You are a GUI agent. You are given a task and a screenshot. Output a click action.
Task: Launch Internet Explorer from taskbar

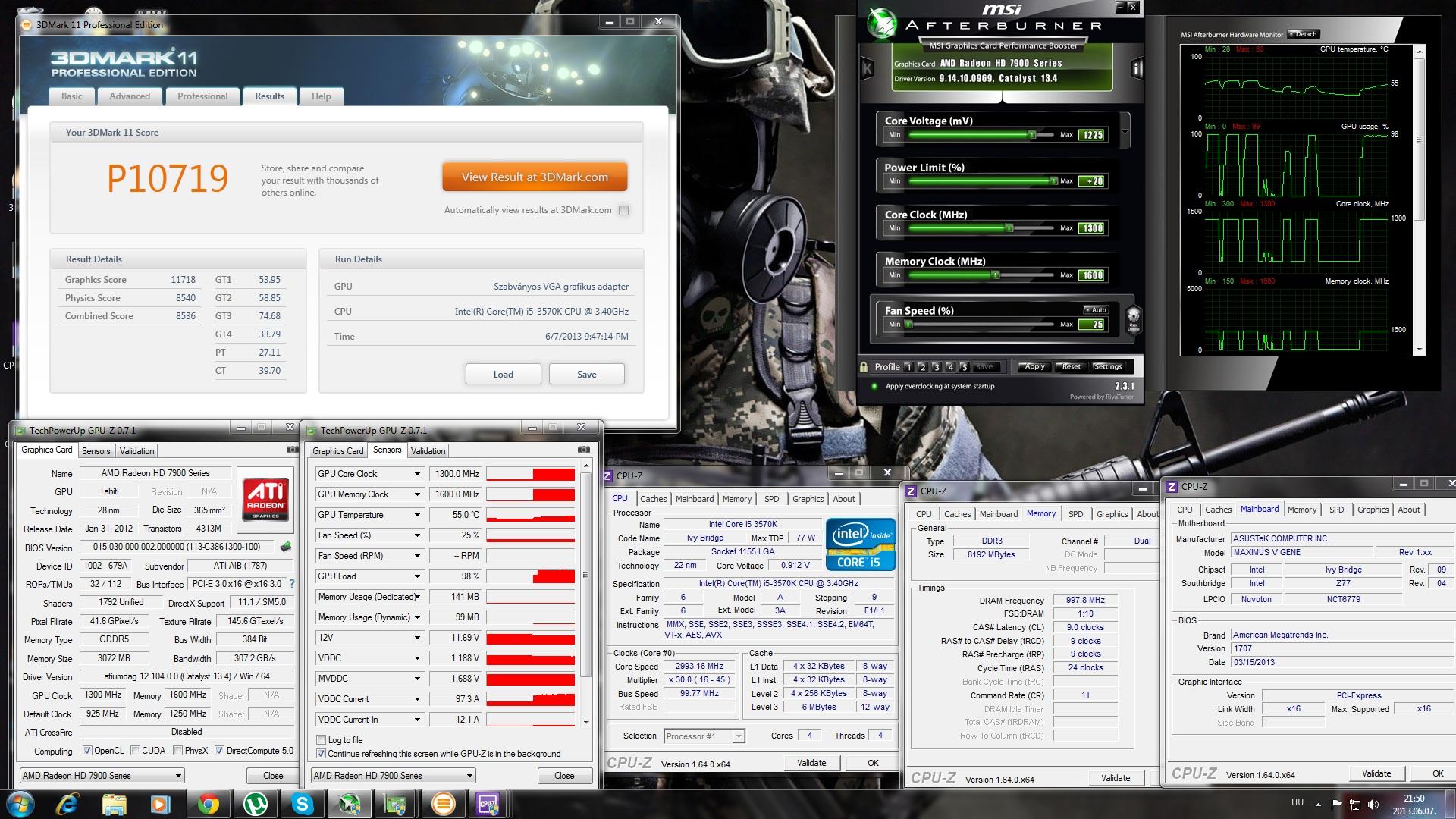tap(69, 804)
